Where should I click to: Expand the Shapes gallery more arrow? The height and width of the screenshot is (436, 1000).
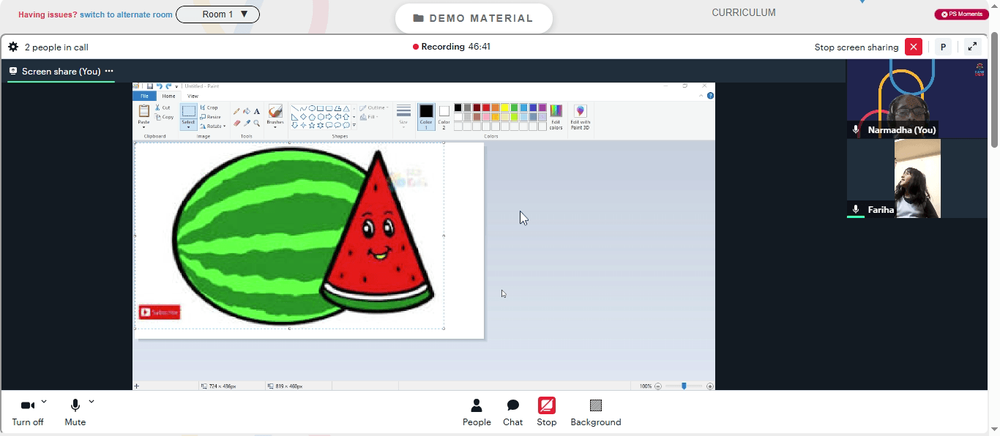click(x=354, y=126)
